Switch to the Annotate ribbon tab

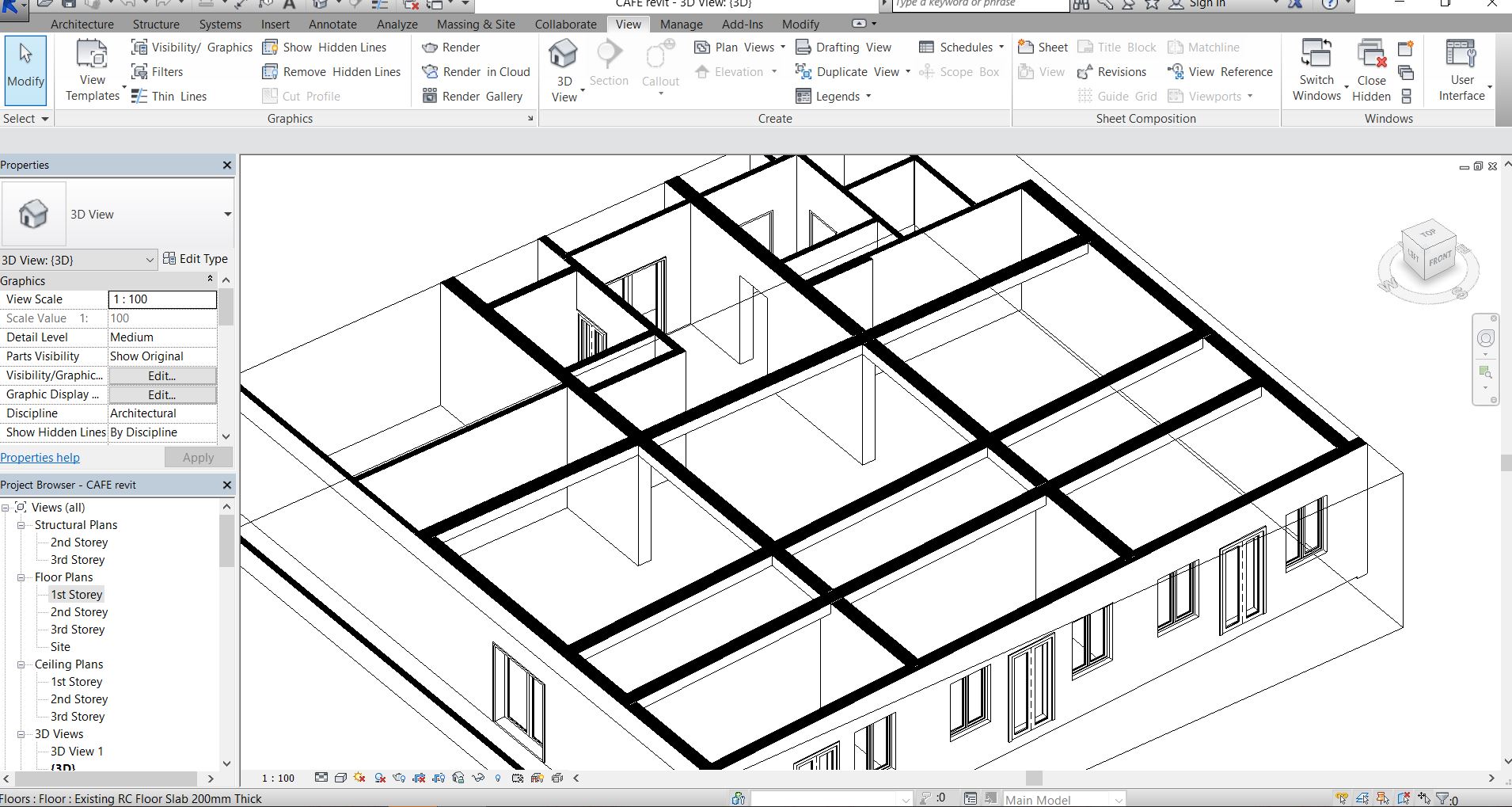click(332, 25)
